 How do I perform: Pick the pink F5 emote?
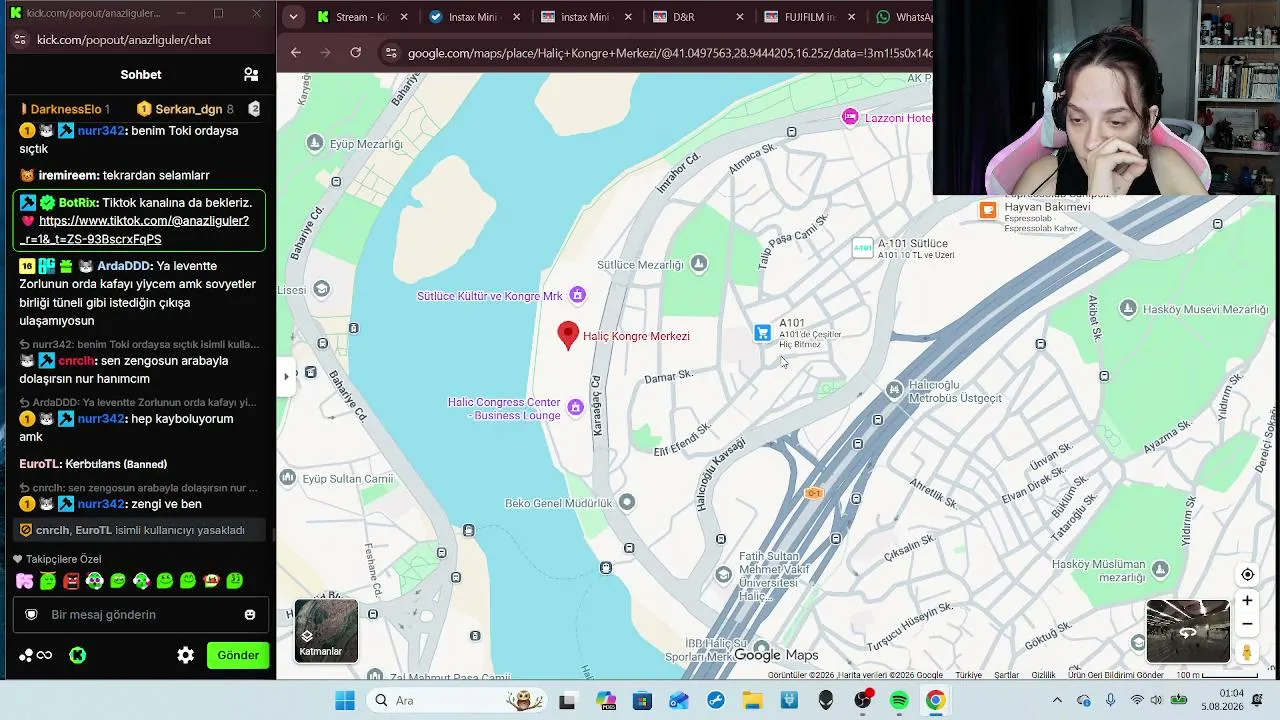pyautogui.click(x=24, y=581)
